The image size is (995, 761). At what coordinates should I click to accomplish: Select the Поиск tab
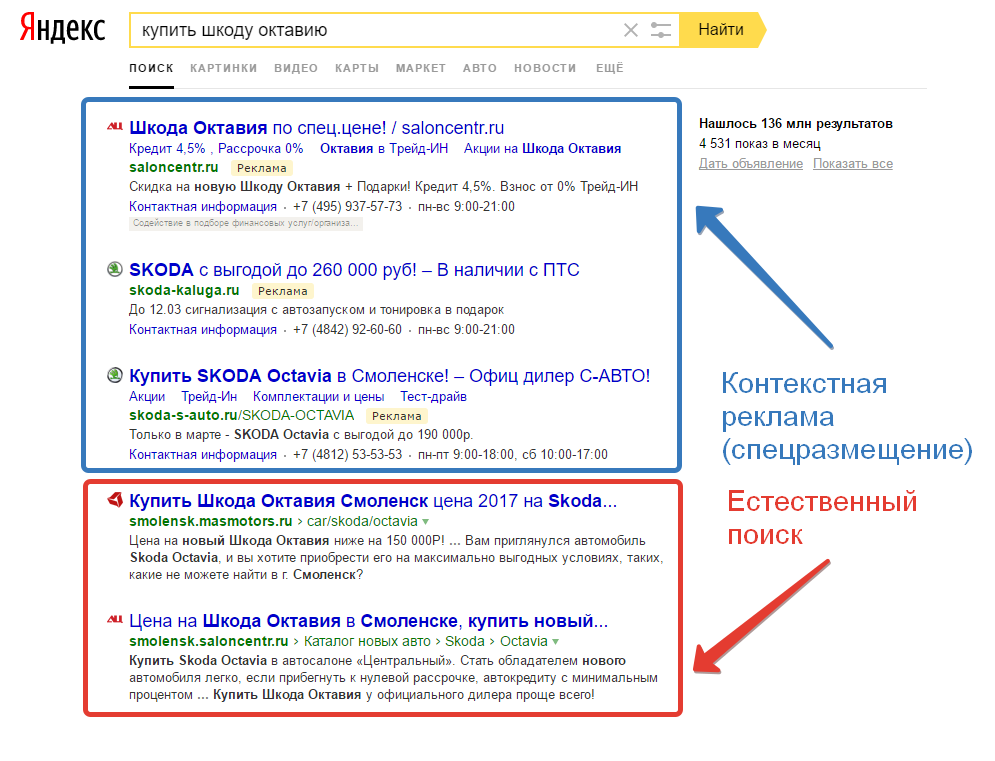click(x=151, y=68)
